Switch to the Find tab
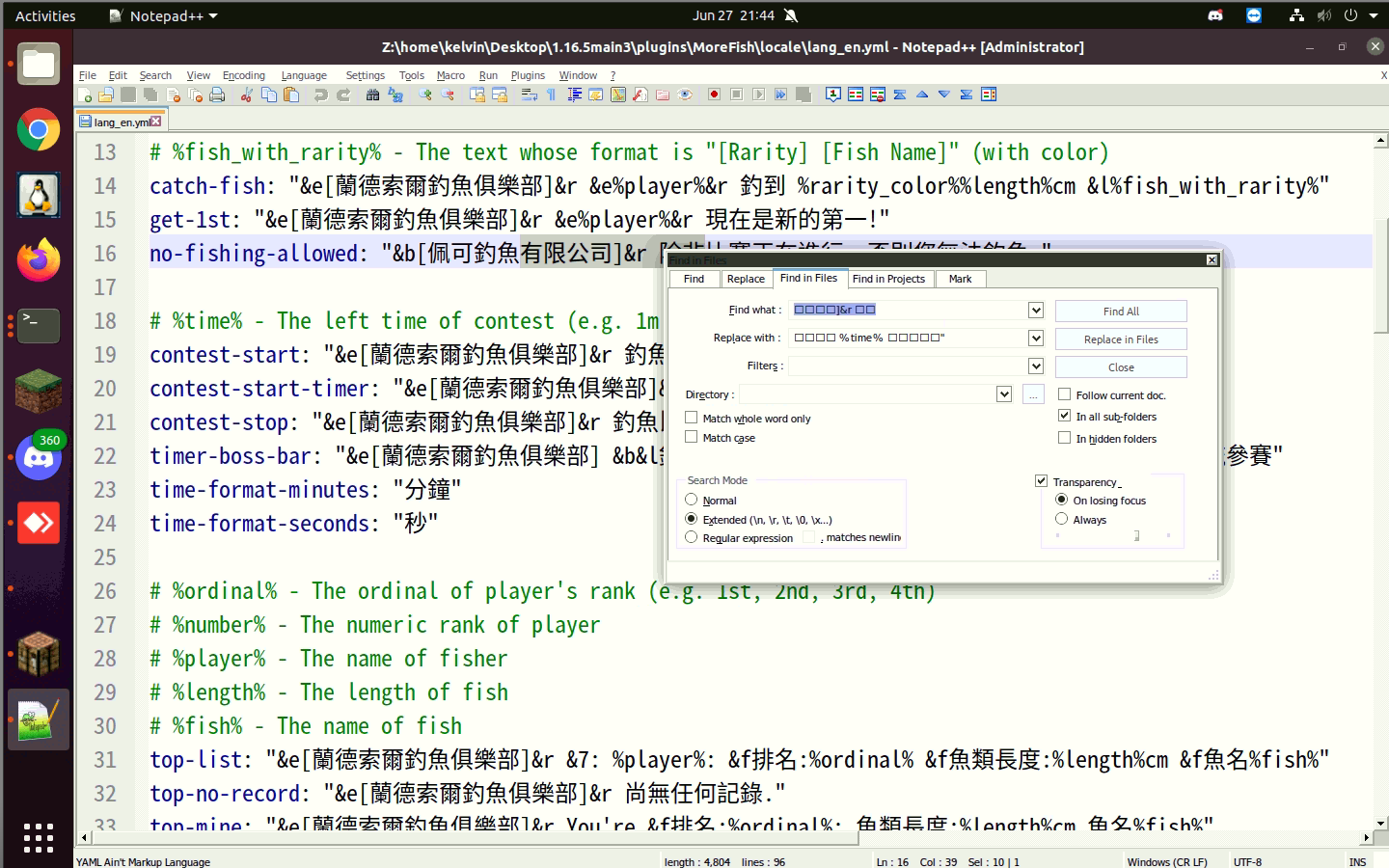 point(694,279)
